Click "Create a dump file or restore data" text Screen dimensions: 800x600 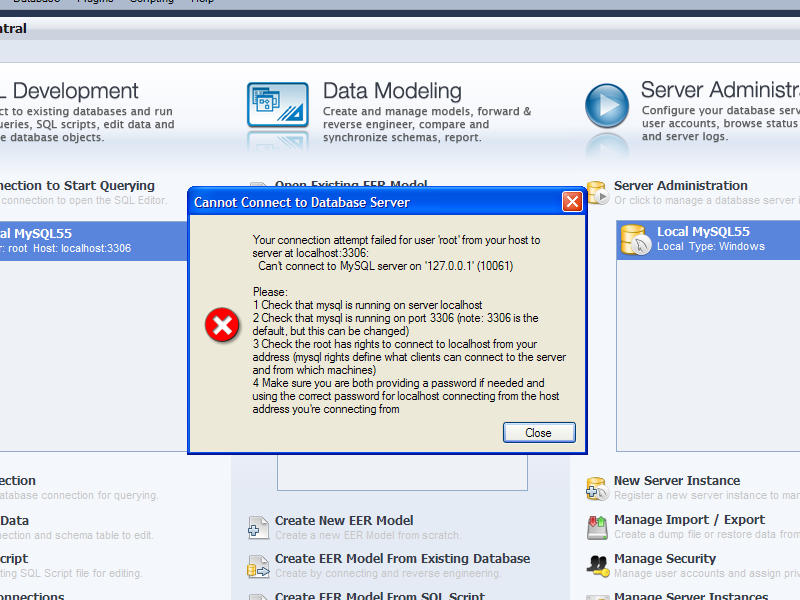[x=707, y=534]
